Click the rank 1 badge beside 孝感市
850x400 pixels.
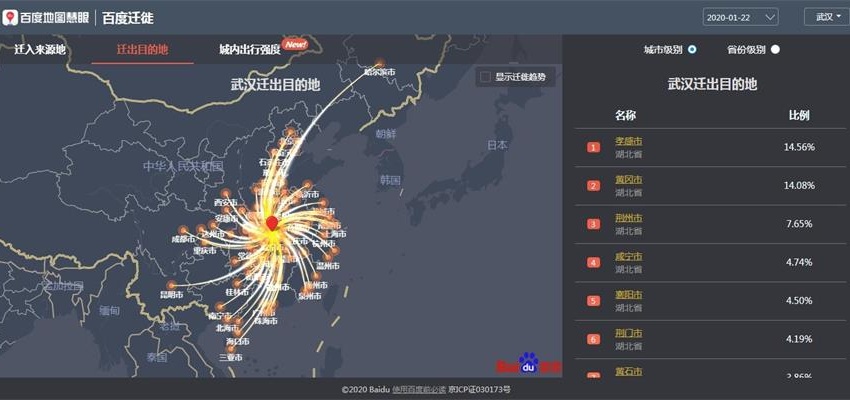coord(593,148)
